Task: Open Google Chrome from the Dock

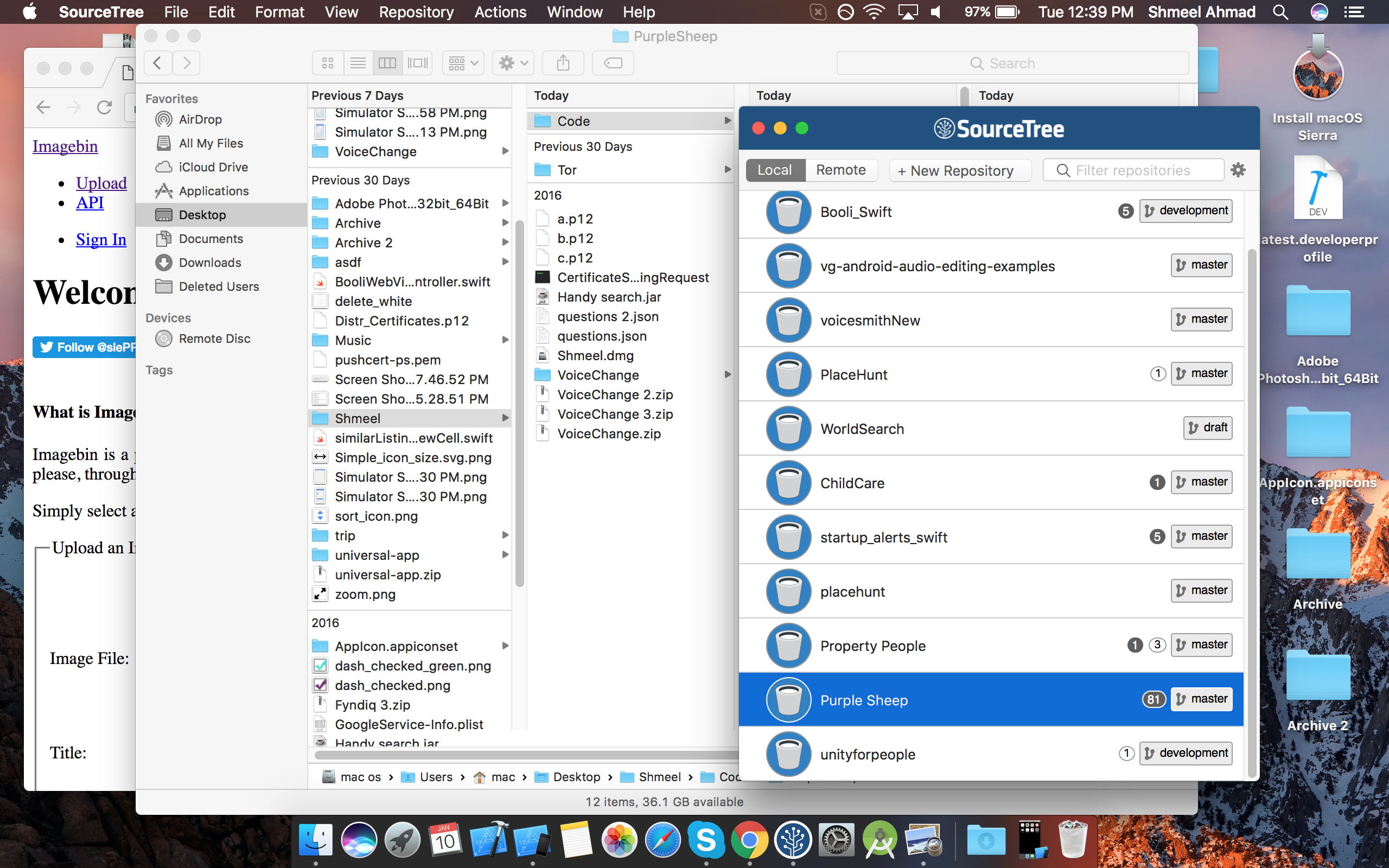Action: click(x=750, y=840)
